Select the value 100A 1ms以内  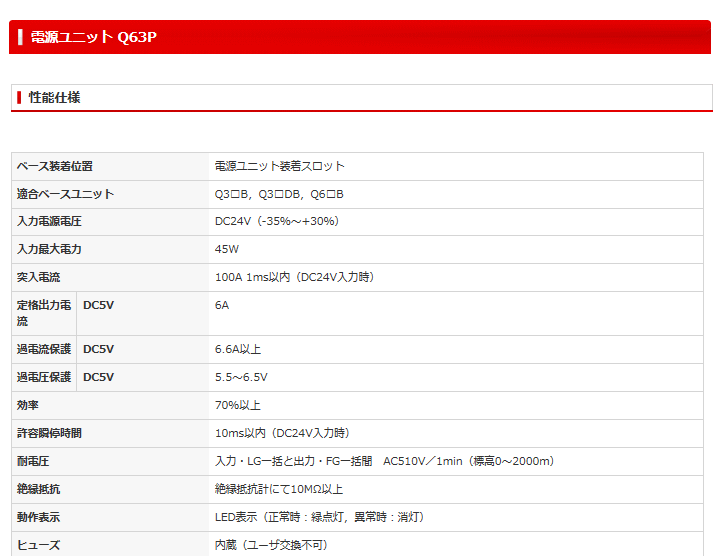point(295,277)
